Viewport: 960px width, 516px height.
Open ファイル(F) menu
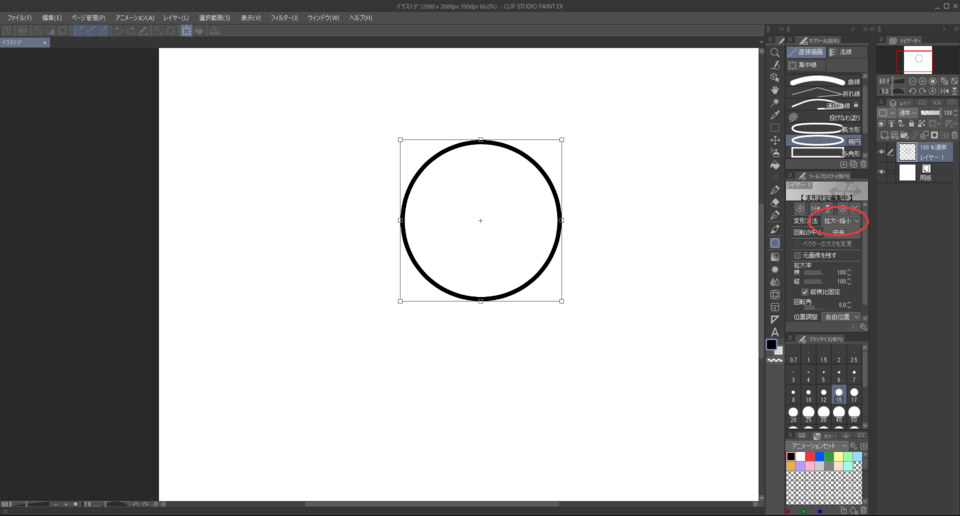20,18
